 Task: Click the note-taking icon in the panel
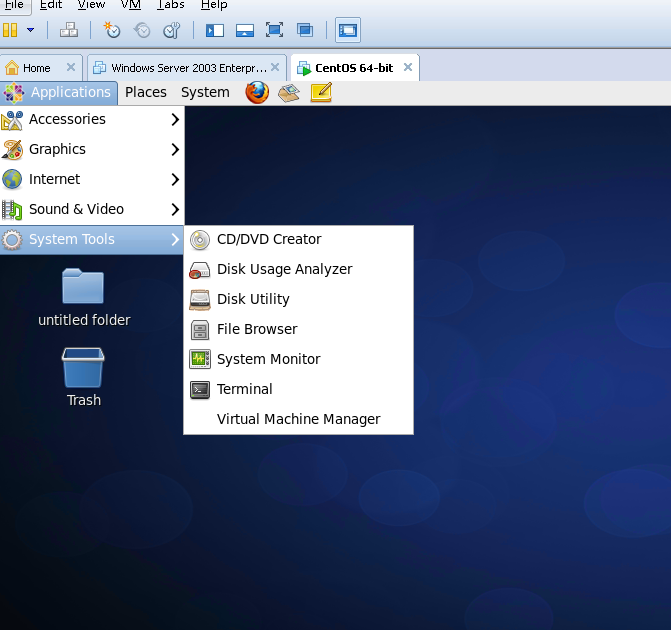pos(321,92)
